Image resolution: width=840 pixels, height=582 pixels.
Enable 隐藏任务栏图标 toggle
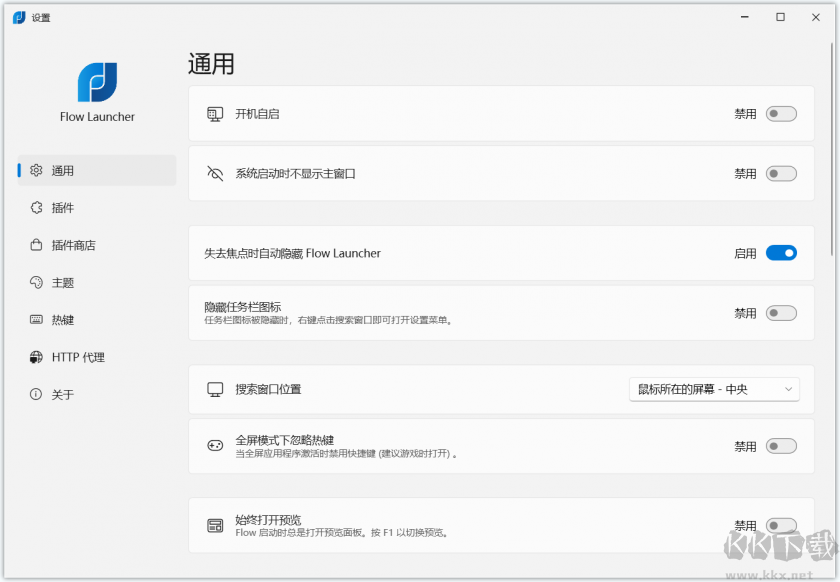tap(780, 313)
